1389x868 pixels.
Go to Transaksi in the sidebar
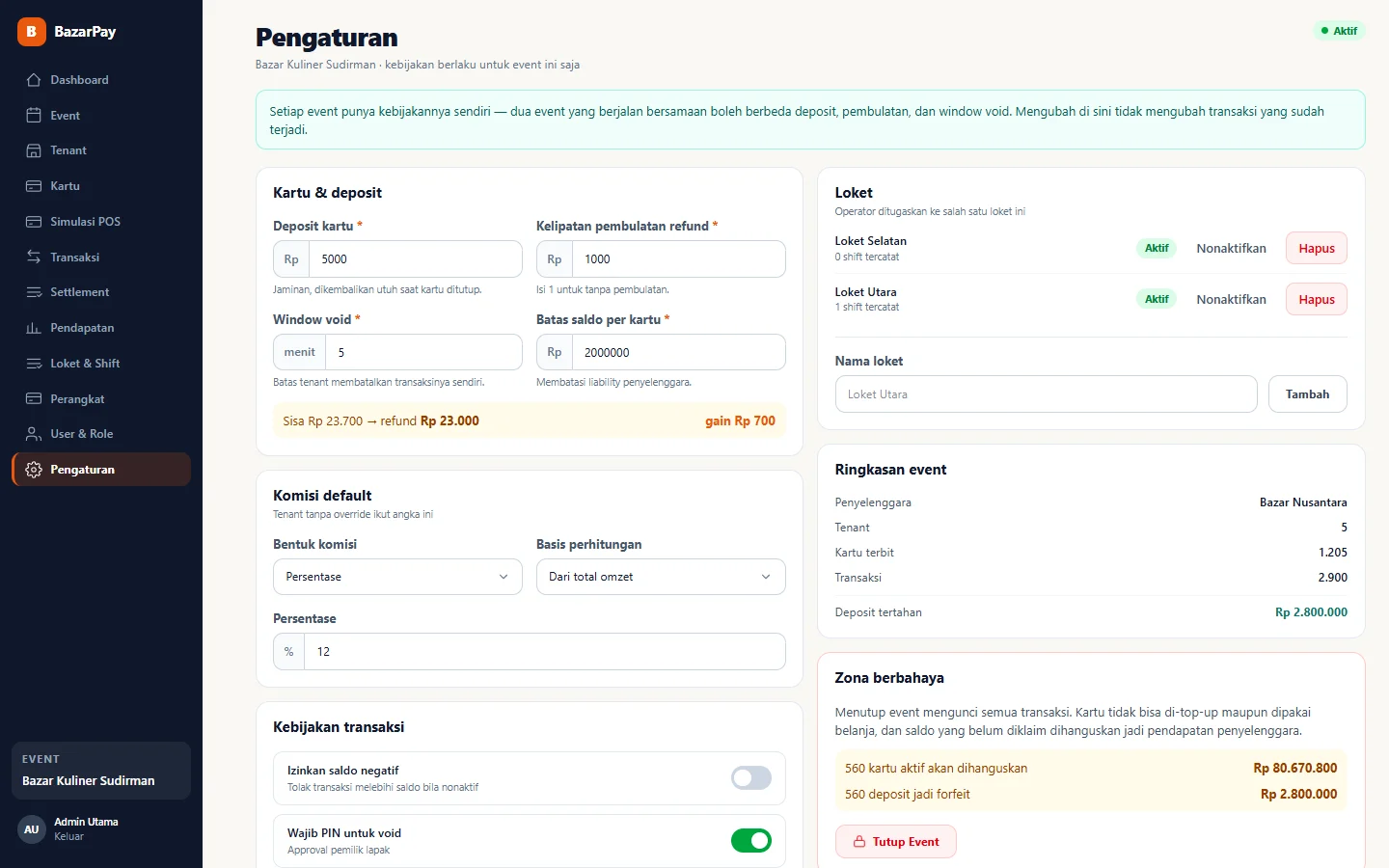pyautogui.click(x=101, y=258)
